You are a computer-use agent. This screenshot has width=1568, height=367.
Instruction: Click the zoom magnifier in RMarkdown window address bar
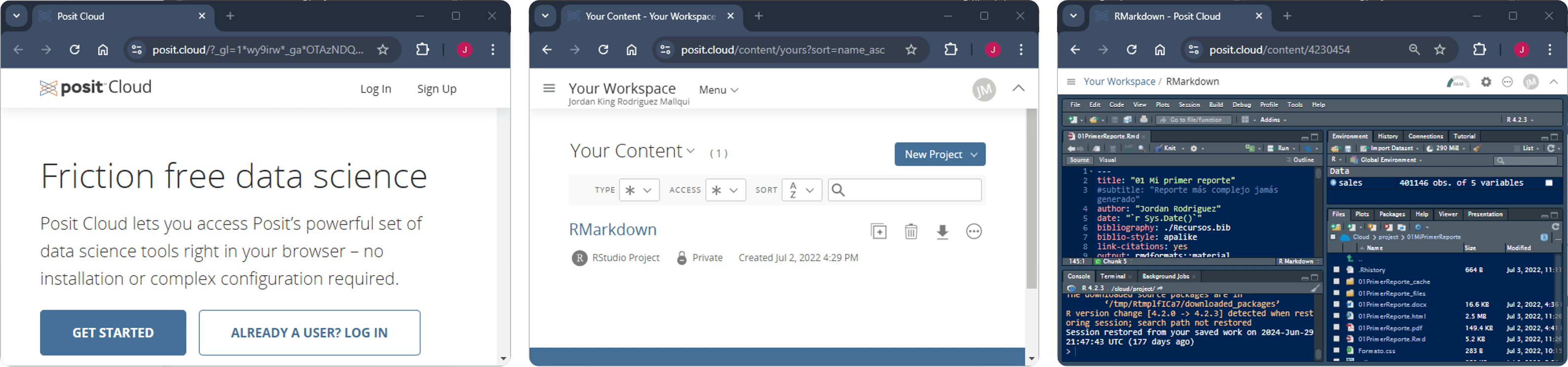(x=1414, y=50)
